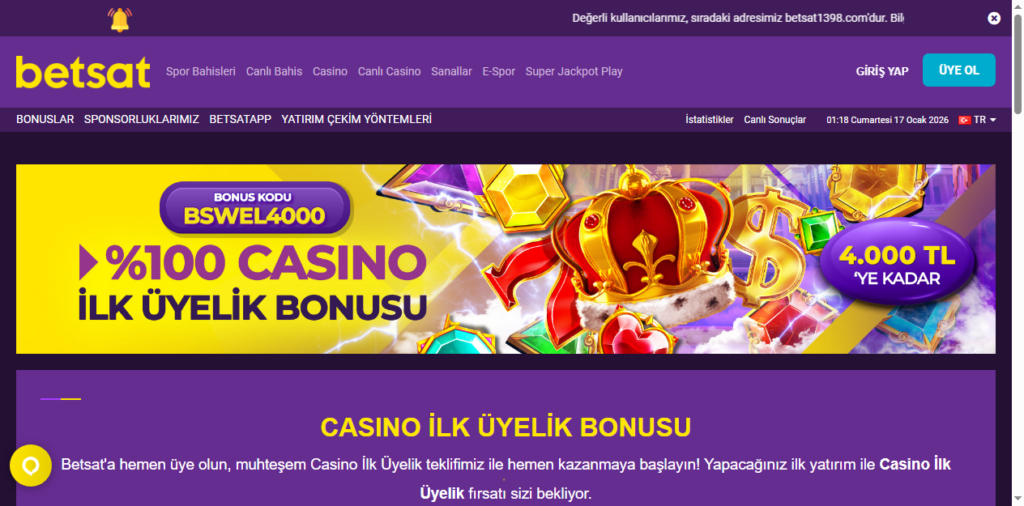Click the ÜYE OL signup button
Image resolution: width=1024 pixels, height=506 pixels.
[959, 70]
